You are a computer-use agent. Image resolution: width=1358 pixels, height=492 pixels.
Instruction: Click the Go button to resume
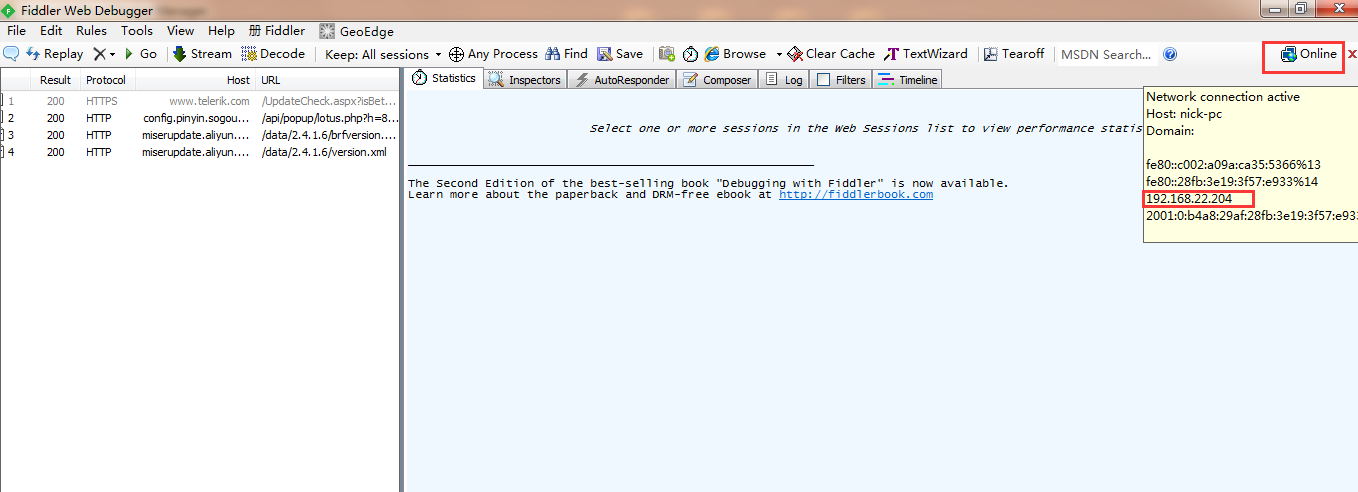[140, 54]
